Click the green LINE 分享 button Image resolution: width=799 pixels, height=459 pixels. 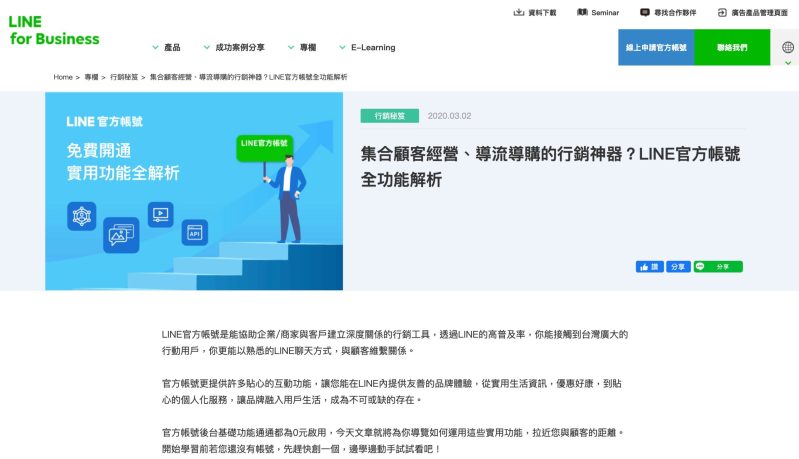coord(718,267)
